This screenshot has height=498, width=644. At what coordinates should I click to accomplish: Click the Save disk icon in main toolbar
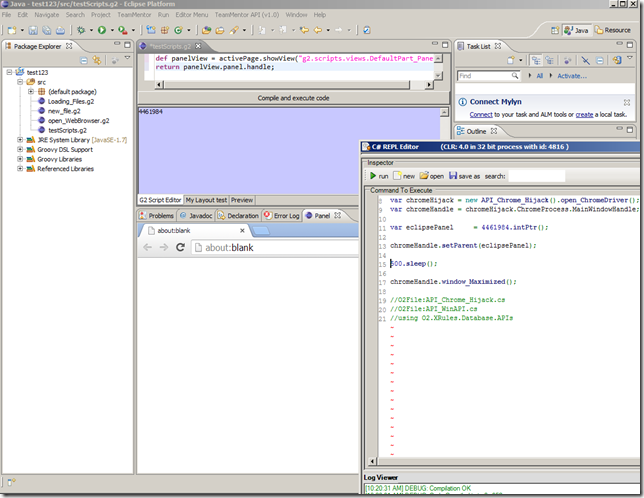[x=33, y=31]
